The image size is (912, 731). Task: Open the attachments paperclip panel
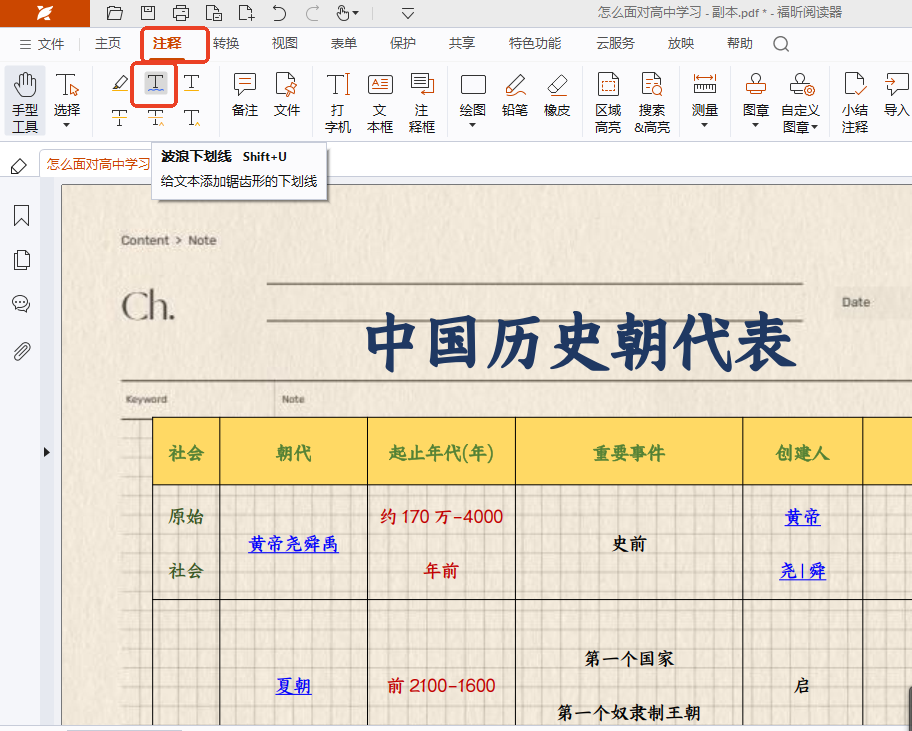21,351
